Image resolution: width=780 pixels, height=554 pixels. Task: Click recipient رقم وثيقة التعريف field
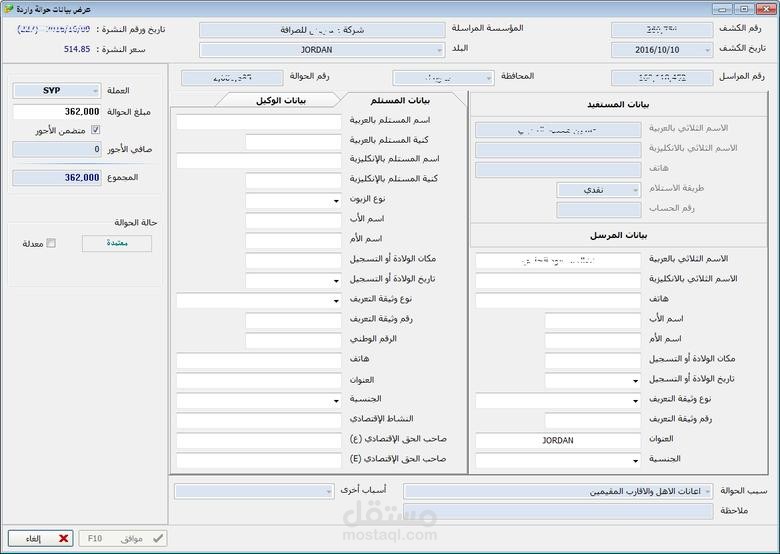[x=293, y=321]
